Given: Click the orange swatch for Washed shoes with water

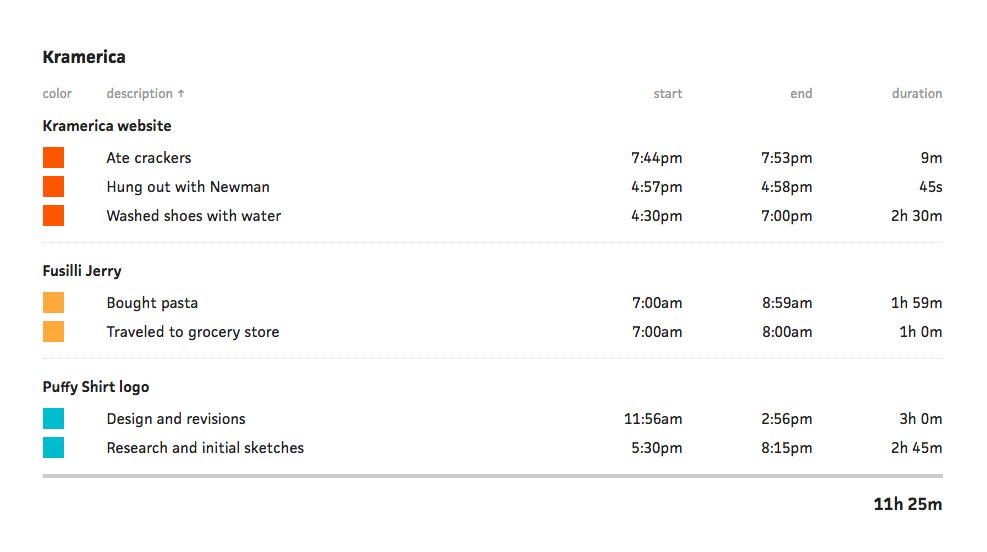Looking at the screenshot, I should point(54,215).
